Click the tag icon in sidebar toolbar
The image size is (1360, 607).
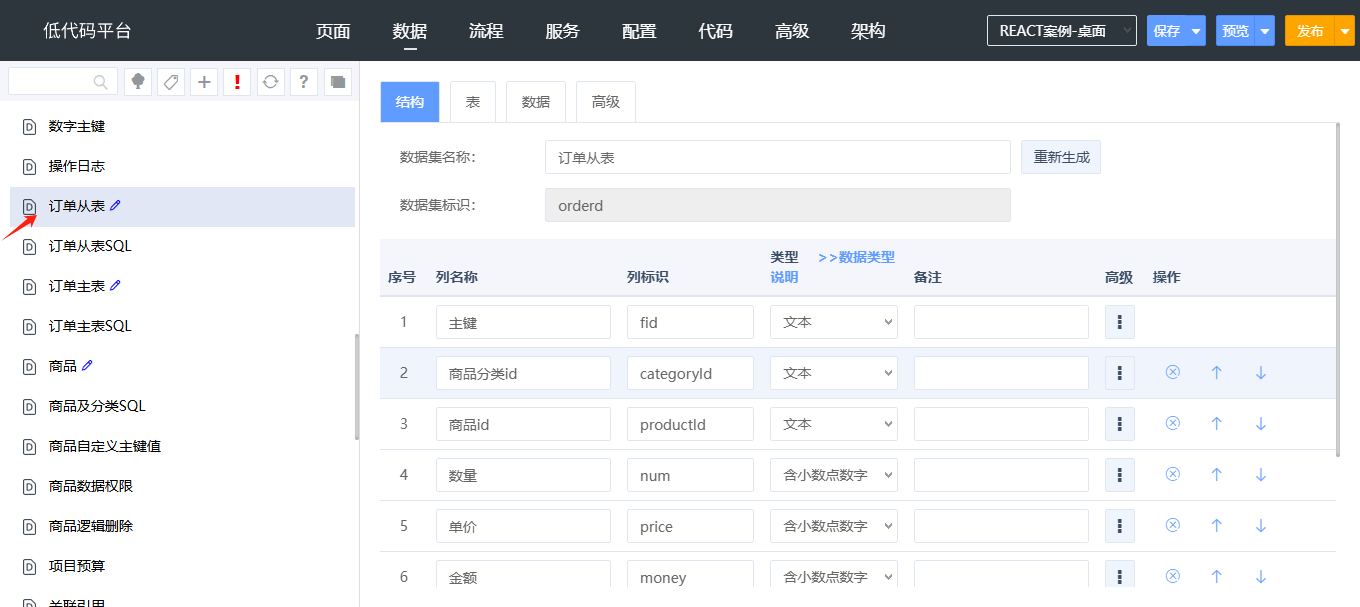pos(171,82)
